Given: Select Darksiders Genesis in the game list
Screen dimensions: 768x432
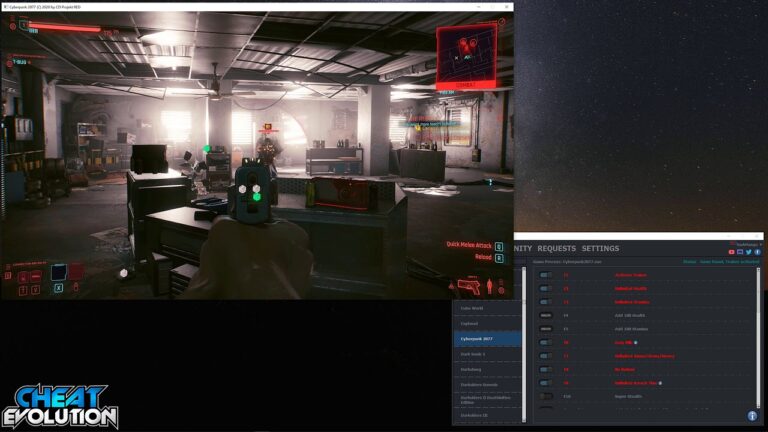Looking at the screenshot, I should coord(487,384).
